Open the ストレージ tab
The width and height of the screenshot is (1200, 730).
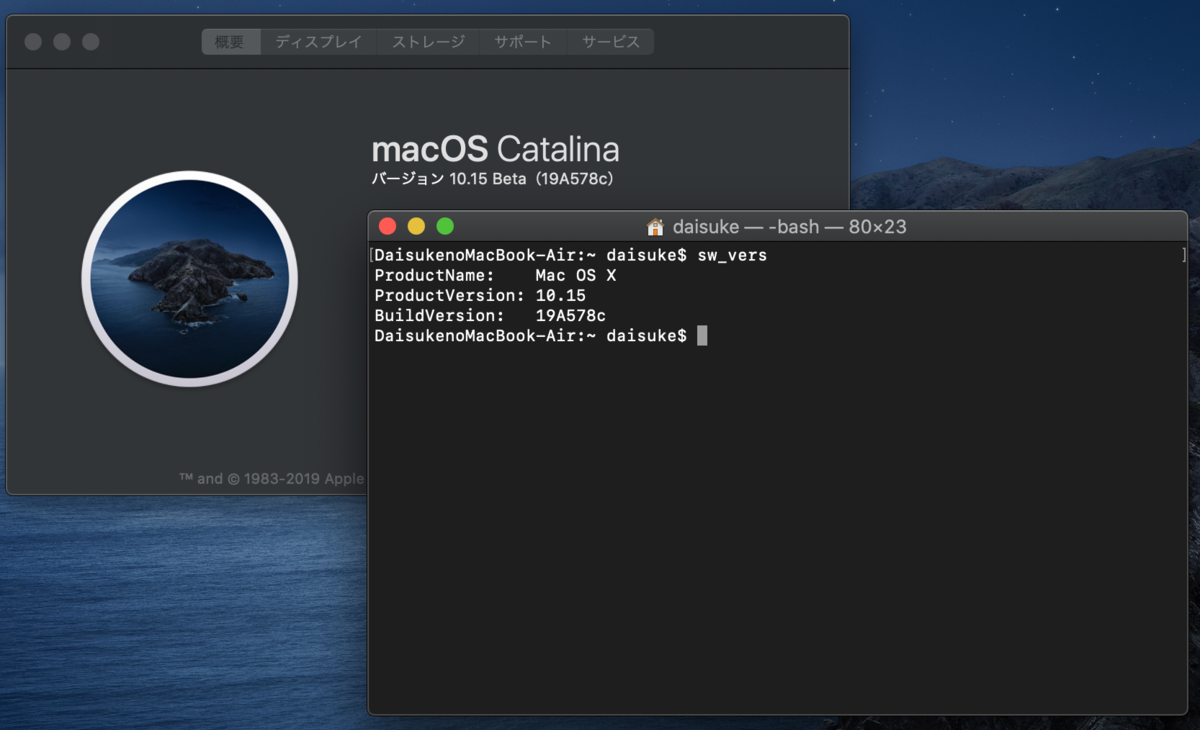pos(428,42)
